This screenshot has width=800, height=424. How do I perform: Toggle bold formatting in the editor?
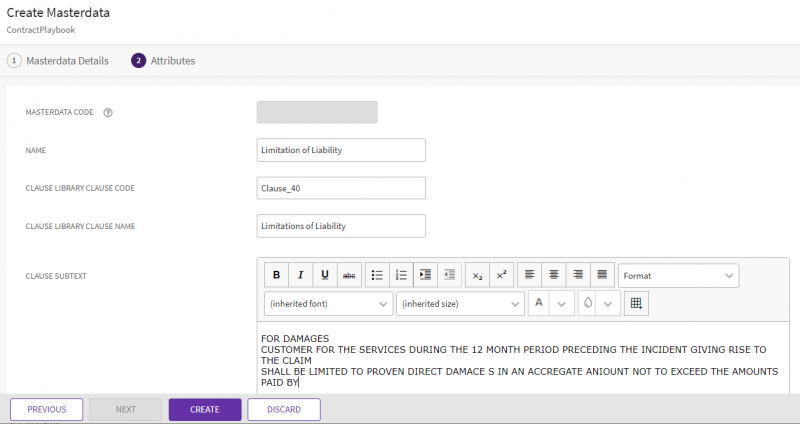(276, 275)
